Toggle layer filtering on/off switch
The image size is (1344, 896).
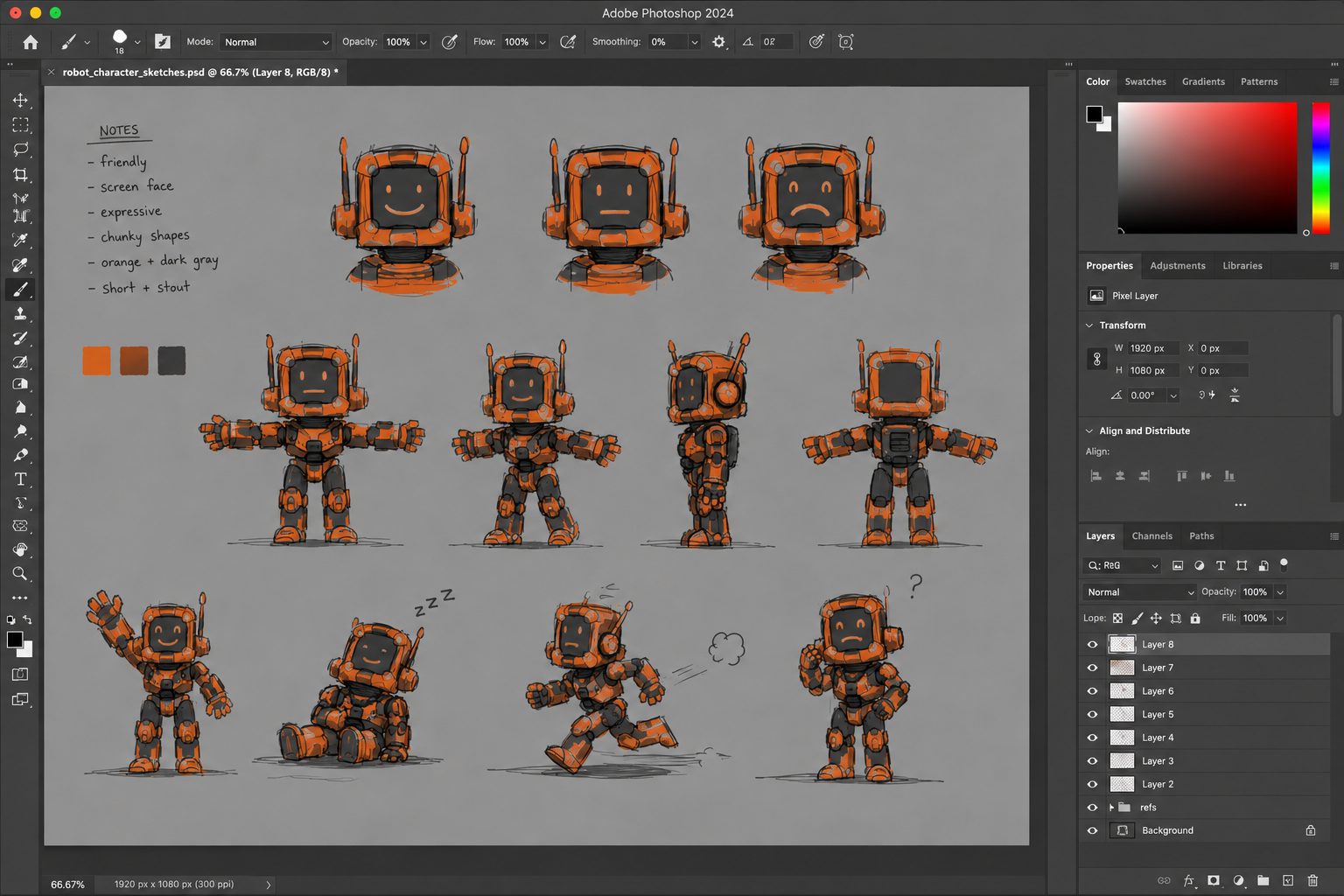[1284, 564]
